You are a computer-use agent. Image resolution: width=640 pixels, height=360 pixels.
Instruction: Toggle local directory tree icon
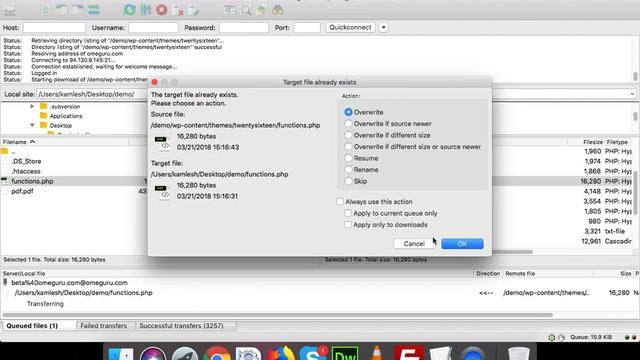coord(61,9)
